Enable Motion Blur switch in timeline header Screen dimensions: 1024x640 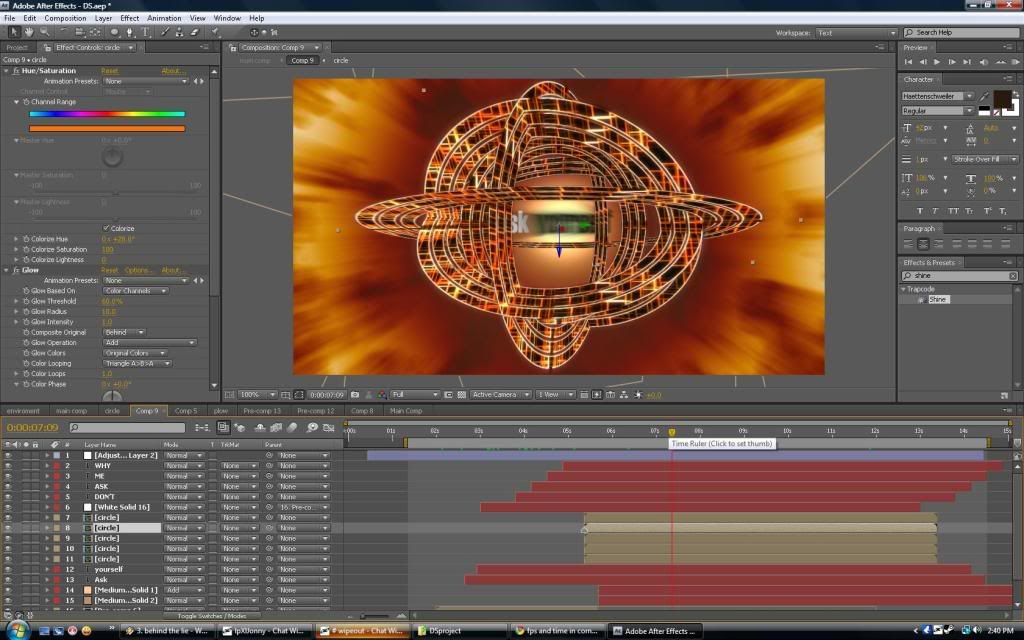294,428
